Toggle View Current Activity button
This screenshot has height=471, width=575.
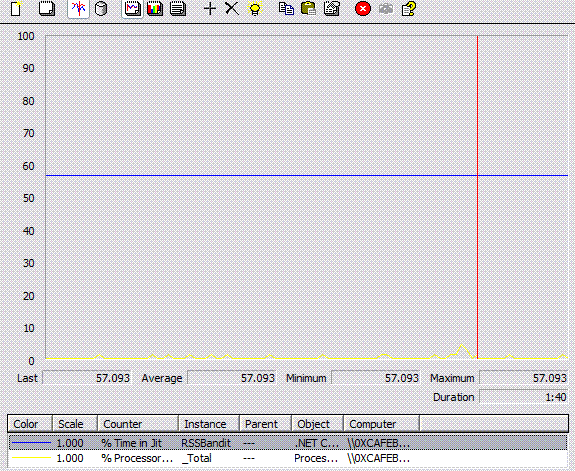[78, 9]
